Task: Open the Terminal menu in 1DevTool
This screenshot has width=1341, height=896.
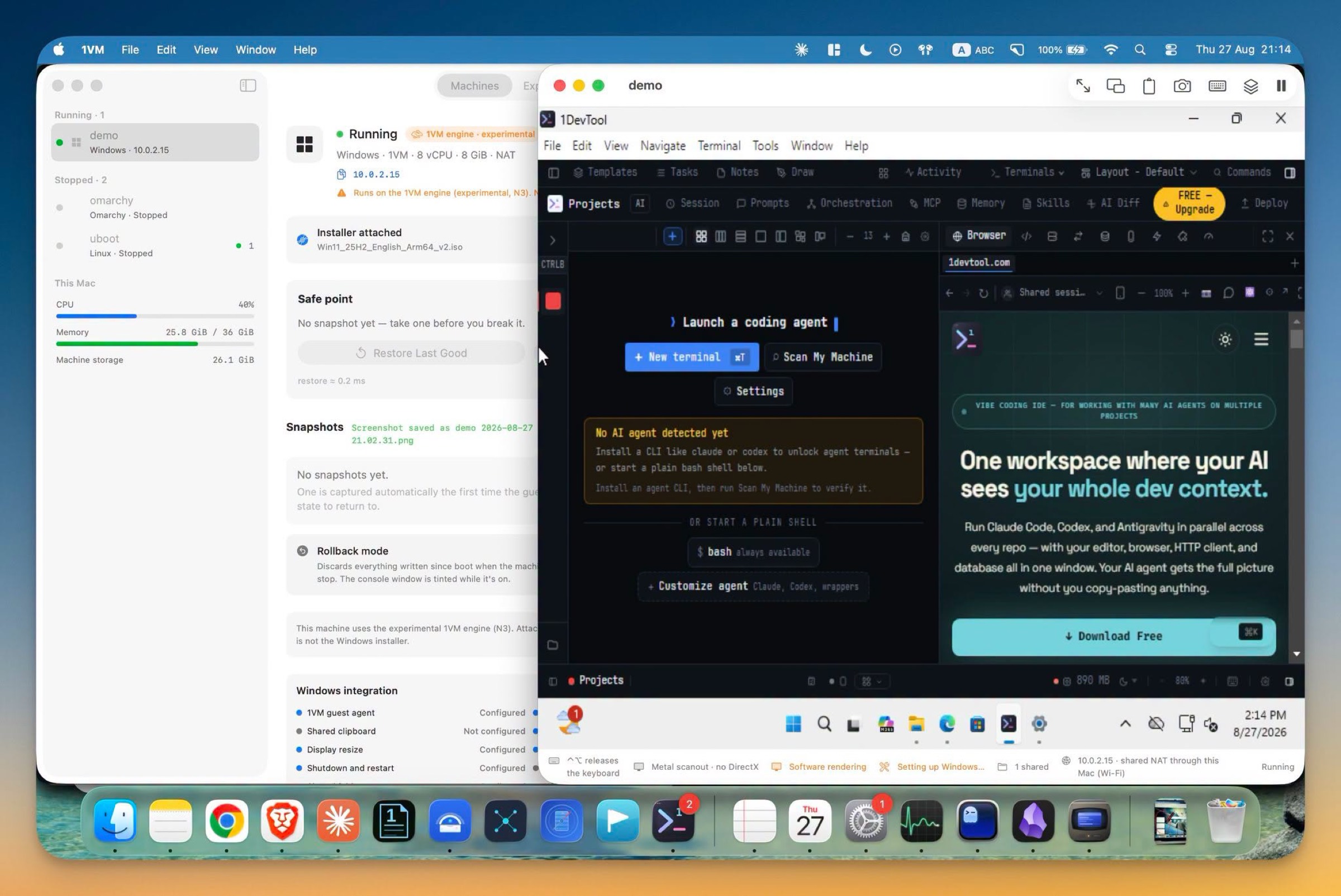Action: [719, 146]
